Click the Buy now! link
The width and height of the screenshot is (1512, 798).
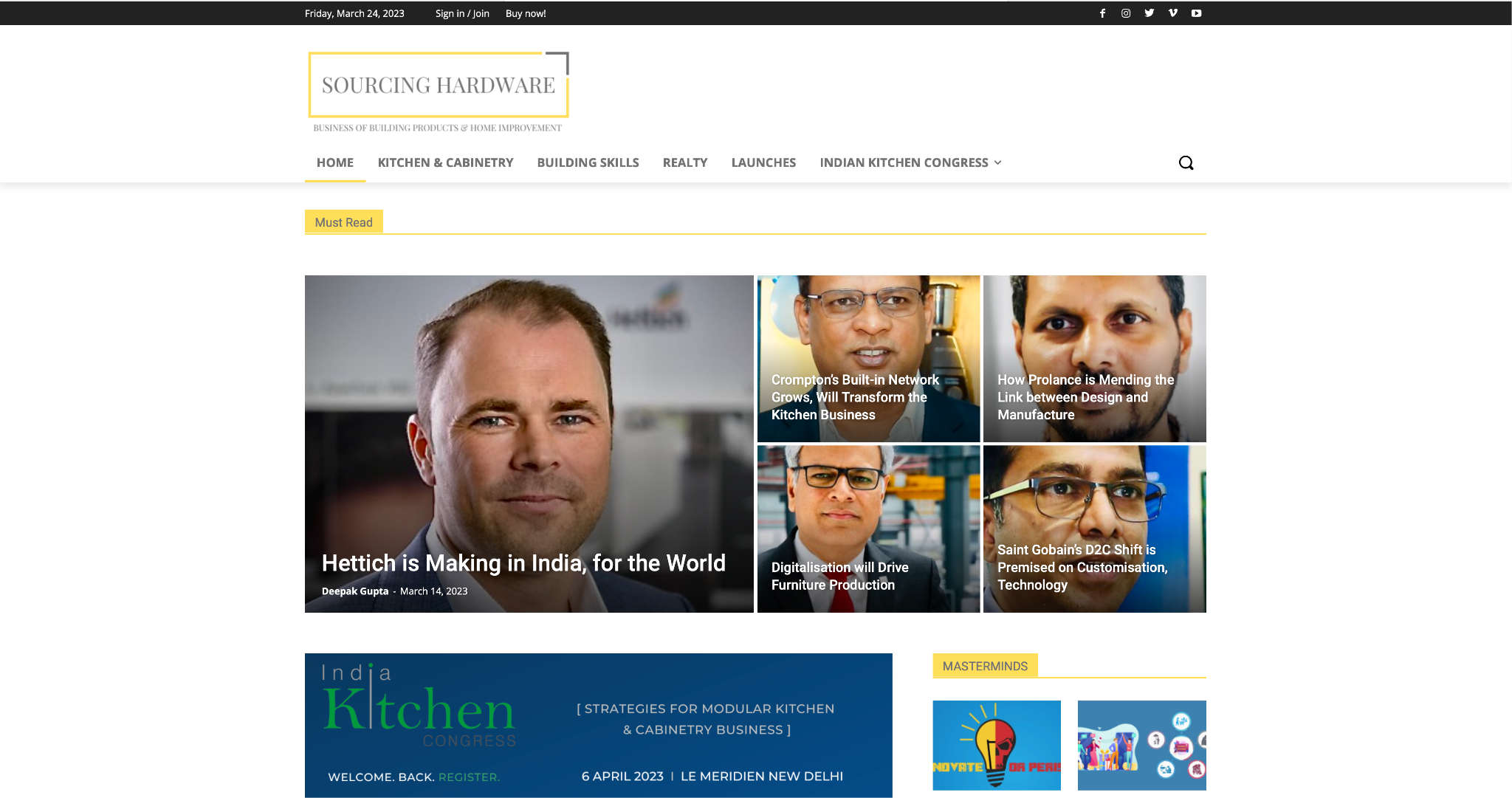[x=526, y=13]
